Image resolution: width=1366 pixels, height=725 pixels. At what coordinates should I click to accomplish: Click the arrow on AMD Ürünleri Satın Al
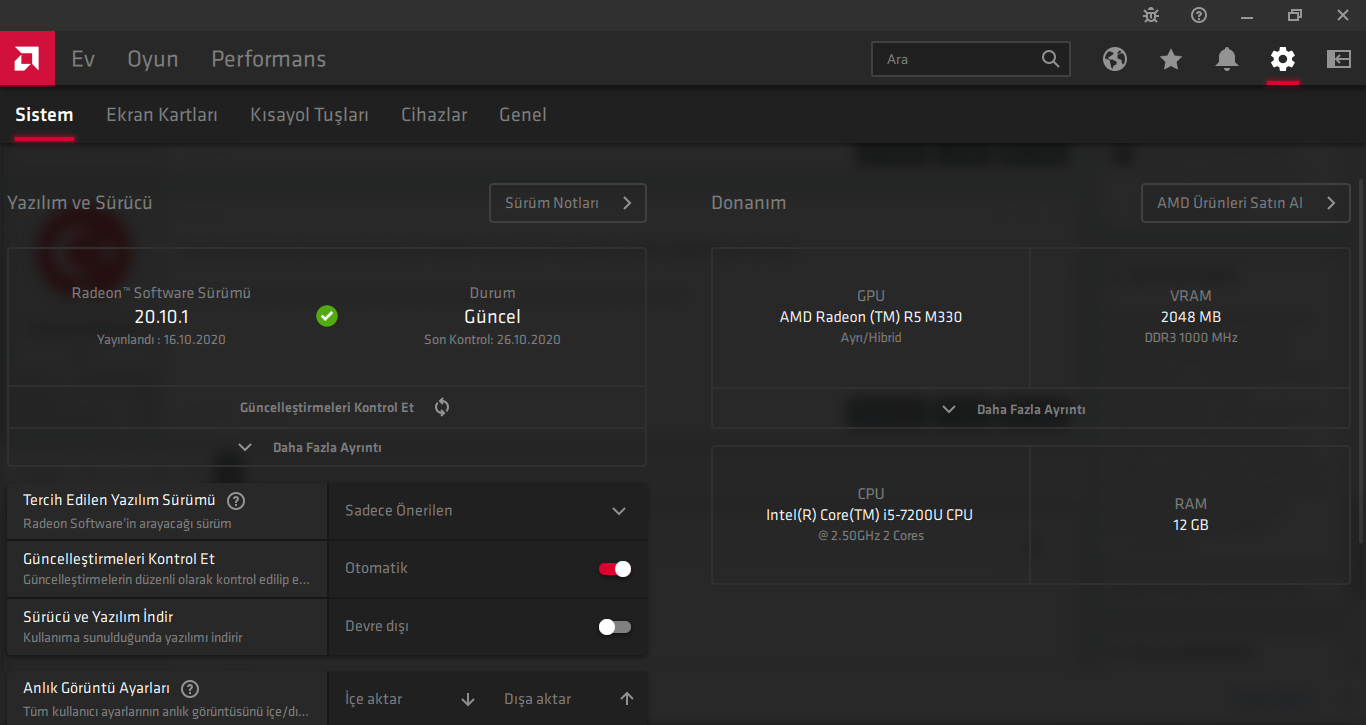(1331, 203)
